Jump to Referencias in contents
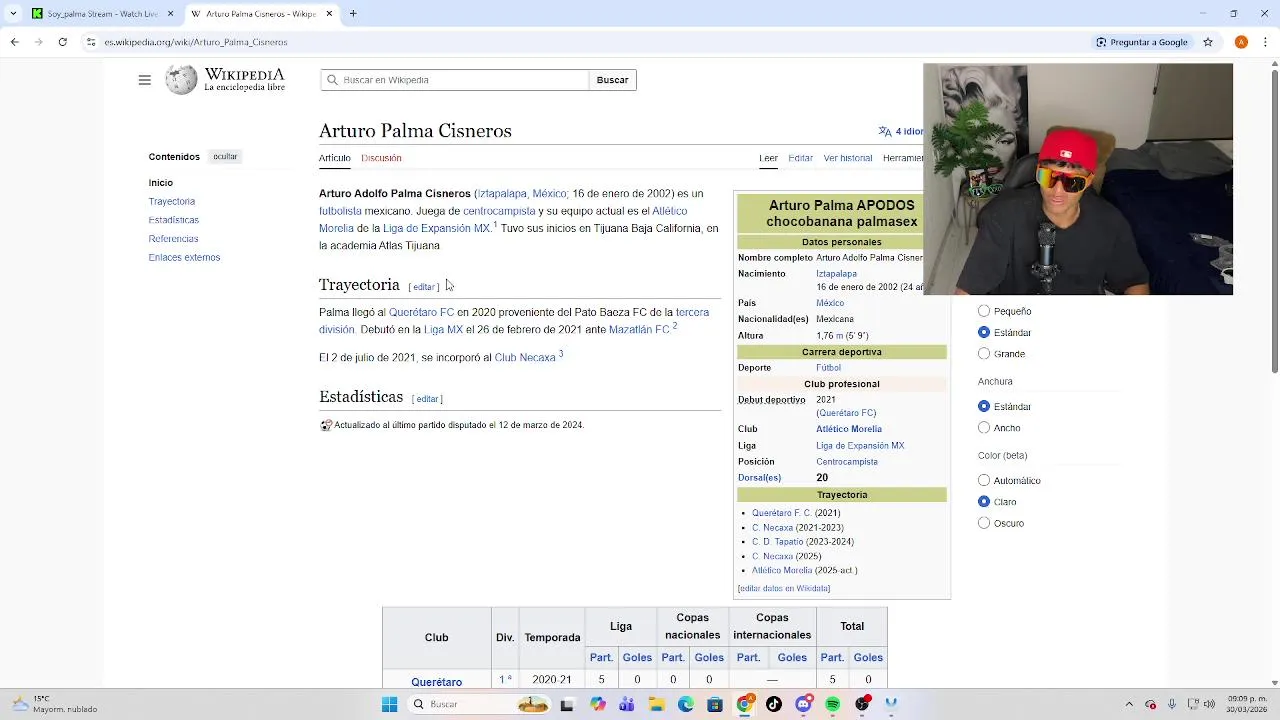 pos(174,239)
